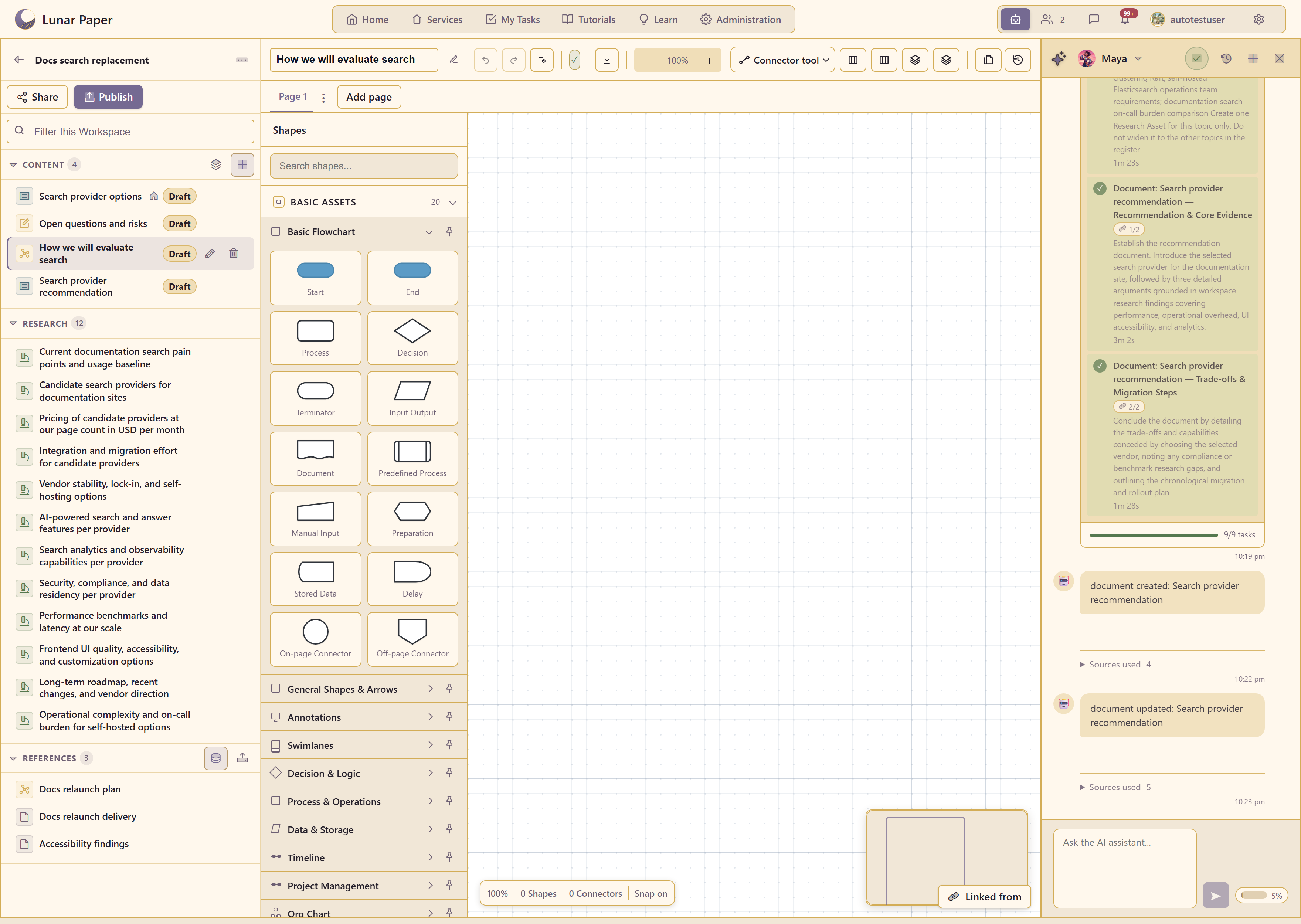Screen dimensions: 1301x924
Task: Toggle the checkmark validation button in toolbar
Action: click(575, 60)
